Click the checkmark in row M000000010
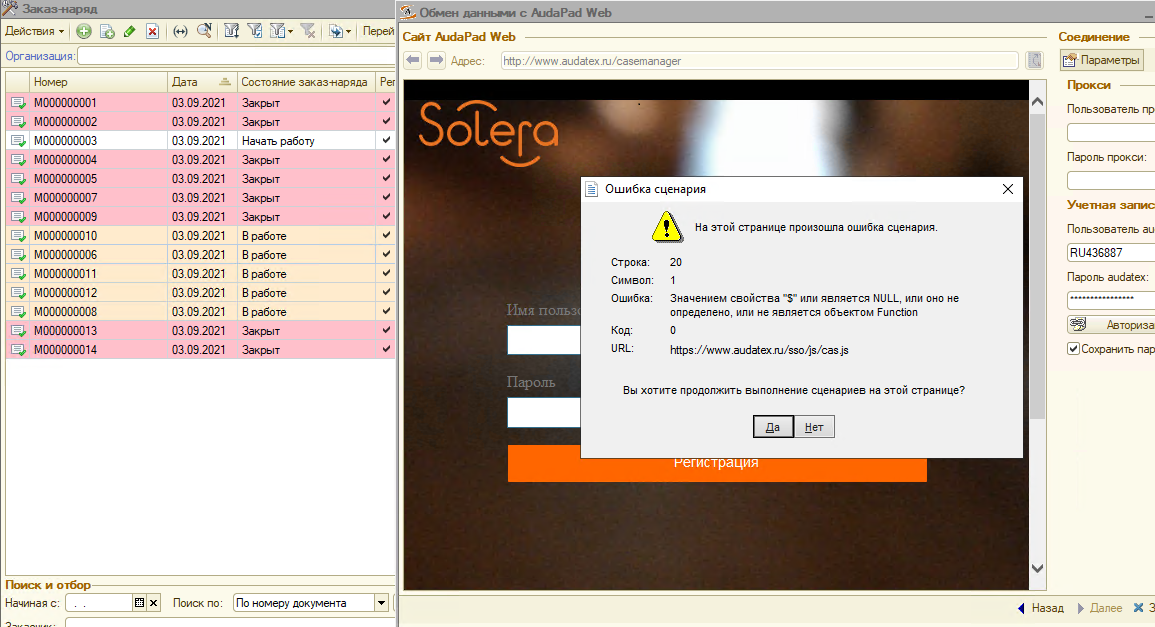1155x627 pixels. click(x=386, y=235)
